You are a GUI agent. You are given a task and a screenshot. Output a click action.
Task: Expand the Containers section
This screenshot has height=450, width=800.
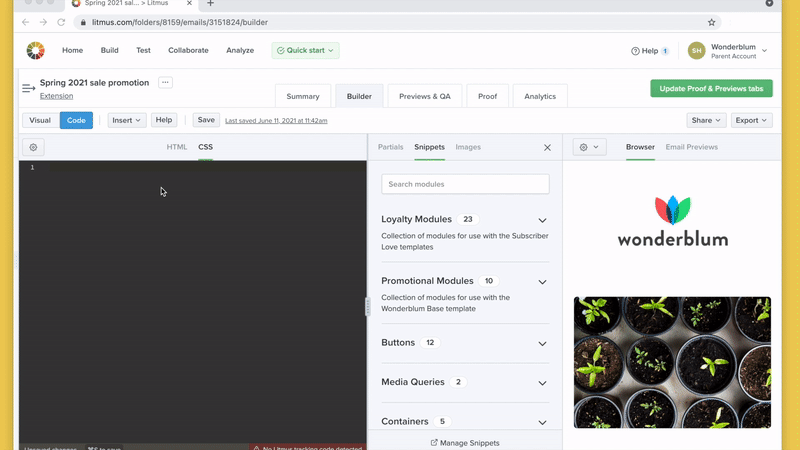(542, 422)
